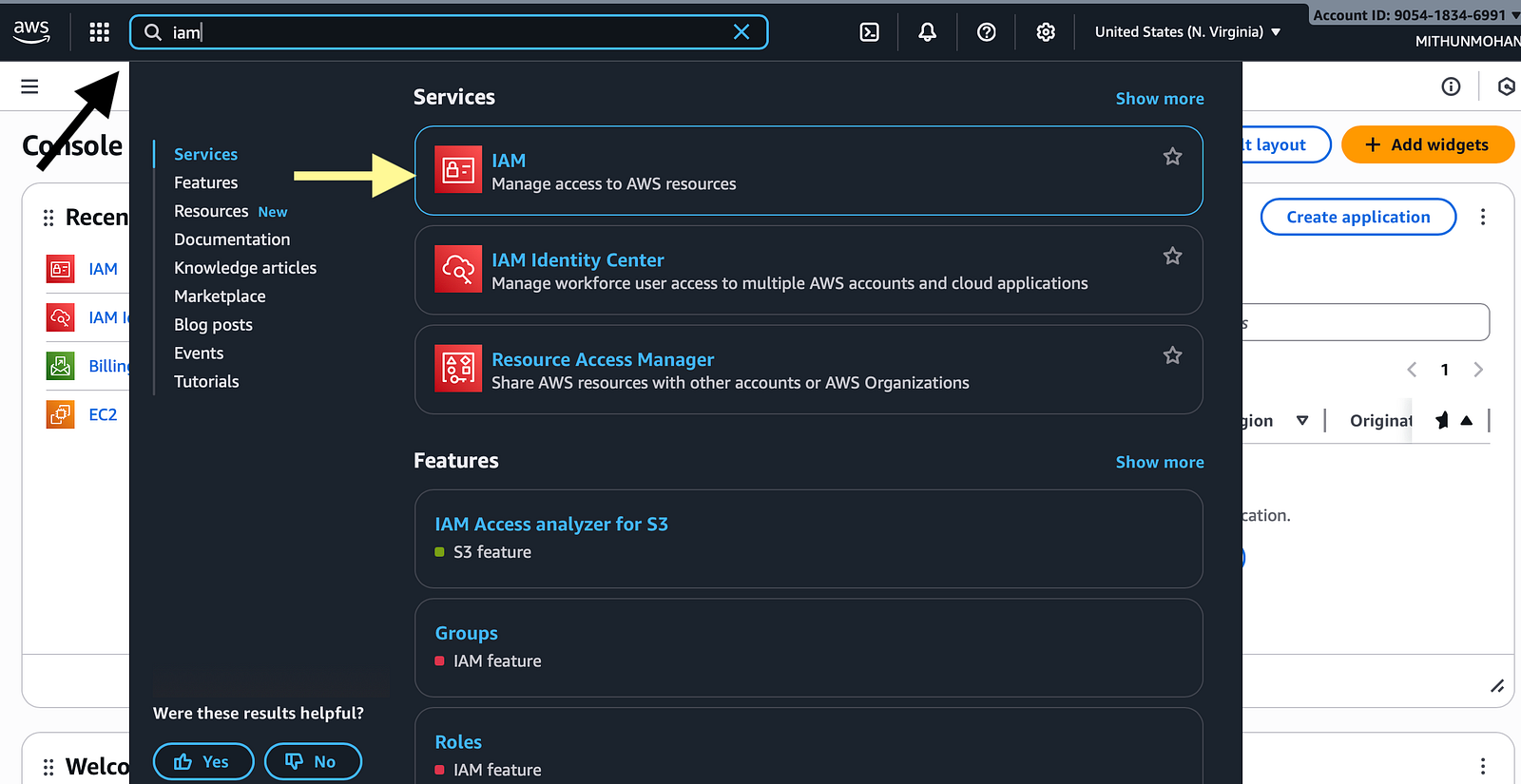
Task: Select Documentation filter in search sidebar
Action: coord(232,239)
